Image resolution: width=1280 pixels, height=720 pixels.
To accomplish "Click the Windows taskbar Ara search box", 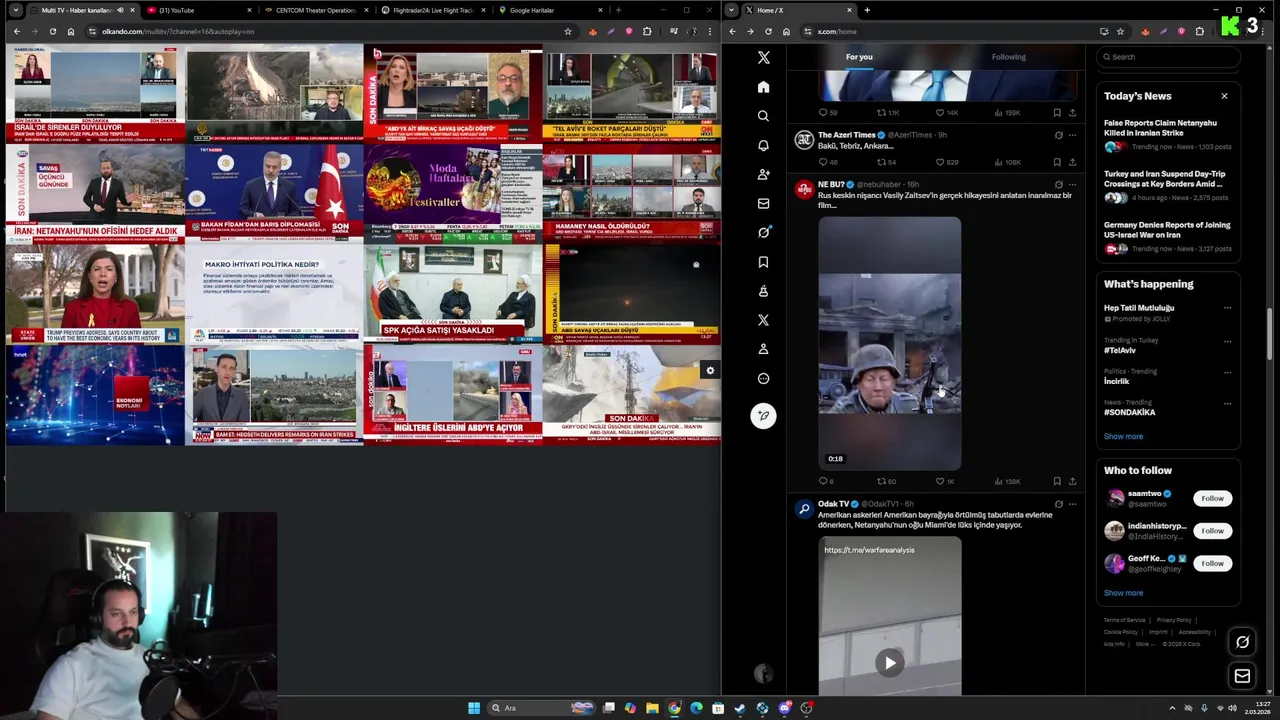I will click(x=541, y=708).
